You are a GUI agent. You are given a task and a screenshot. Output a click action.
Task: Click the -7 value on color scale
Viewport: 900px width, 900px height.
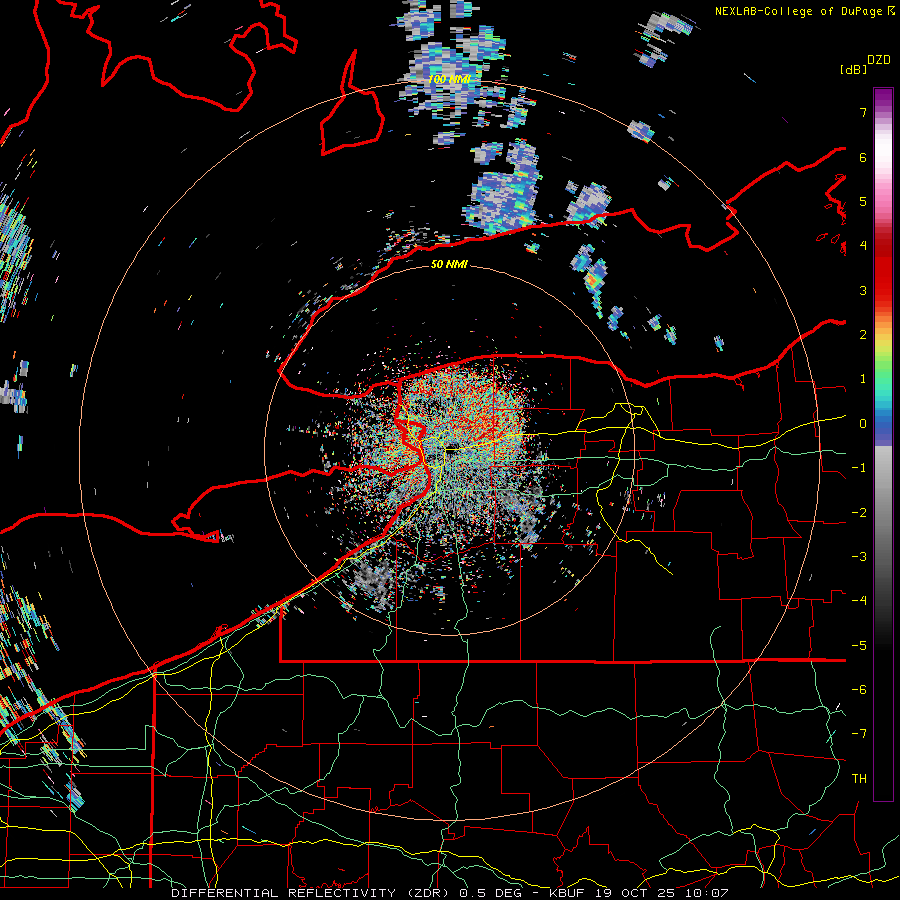(x=859, y=734)
